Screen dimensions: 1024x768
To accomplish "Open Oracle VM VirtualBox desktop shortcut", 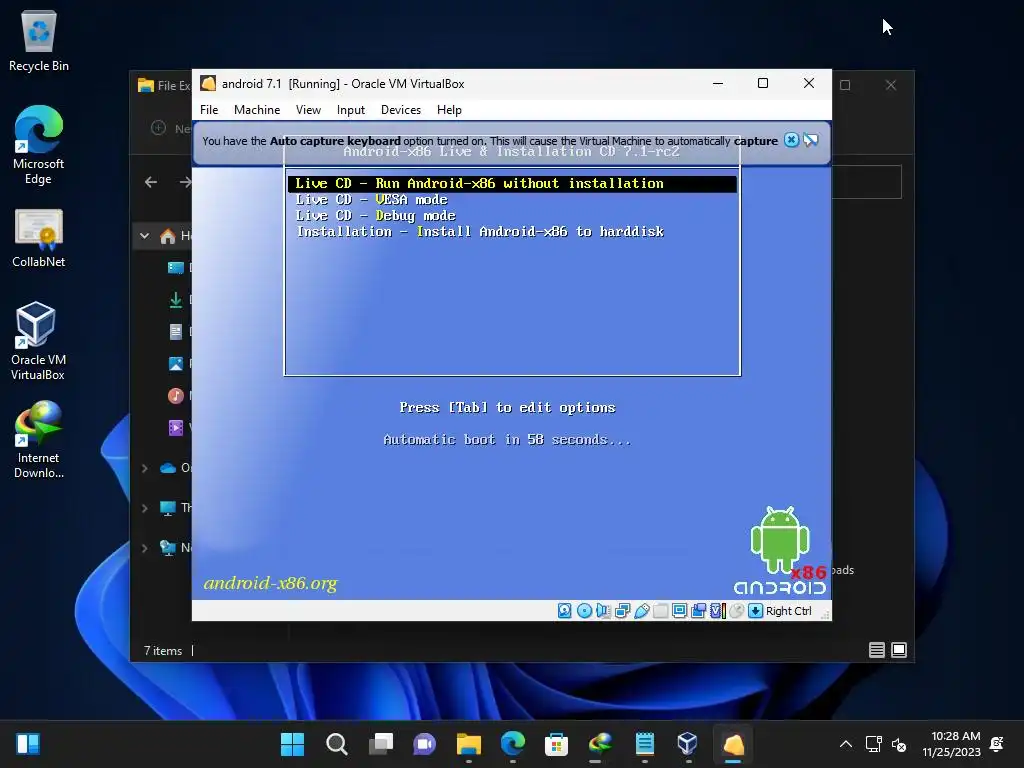I will 39,341.
